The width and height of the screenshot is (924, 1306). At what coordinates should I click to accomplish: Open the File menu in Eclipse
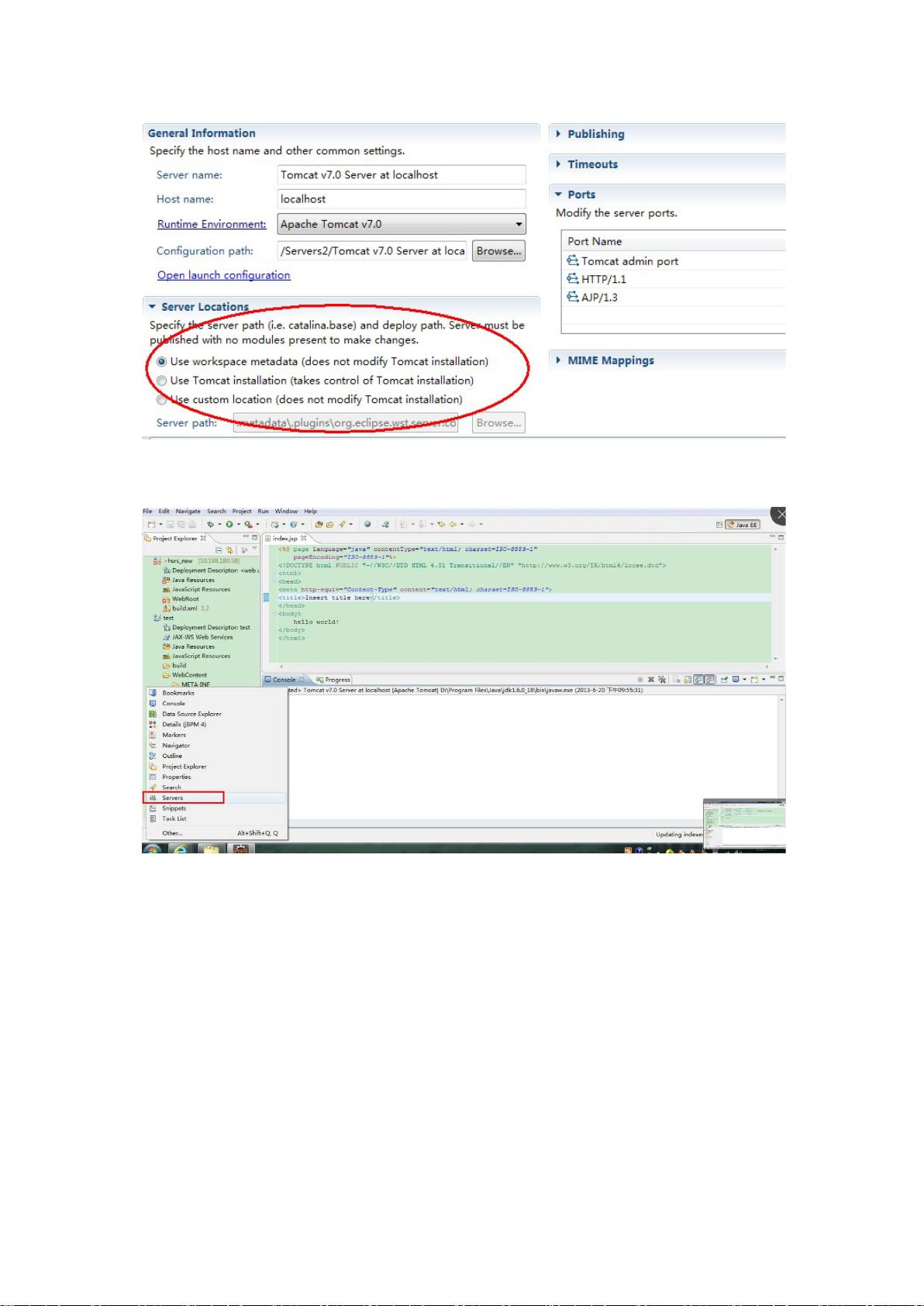[147, 512]
